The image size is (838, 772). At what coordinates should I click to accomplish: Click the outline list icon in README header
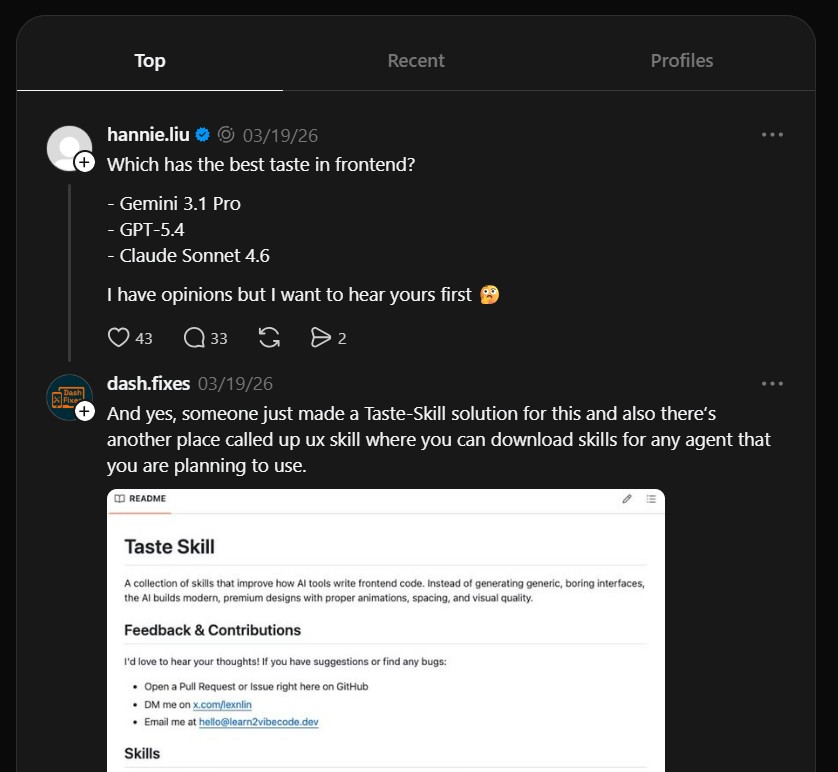tap(651, 498)
